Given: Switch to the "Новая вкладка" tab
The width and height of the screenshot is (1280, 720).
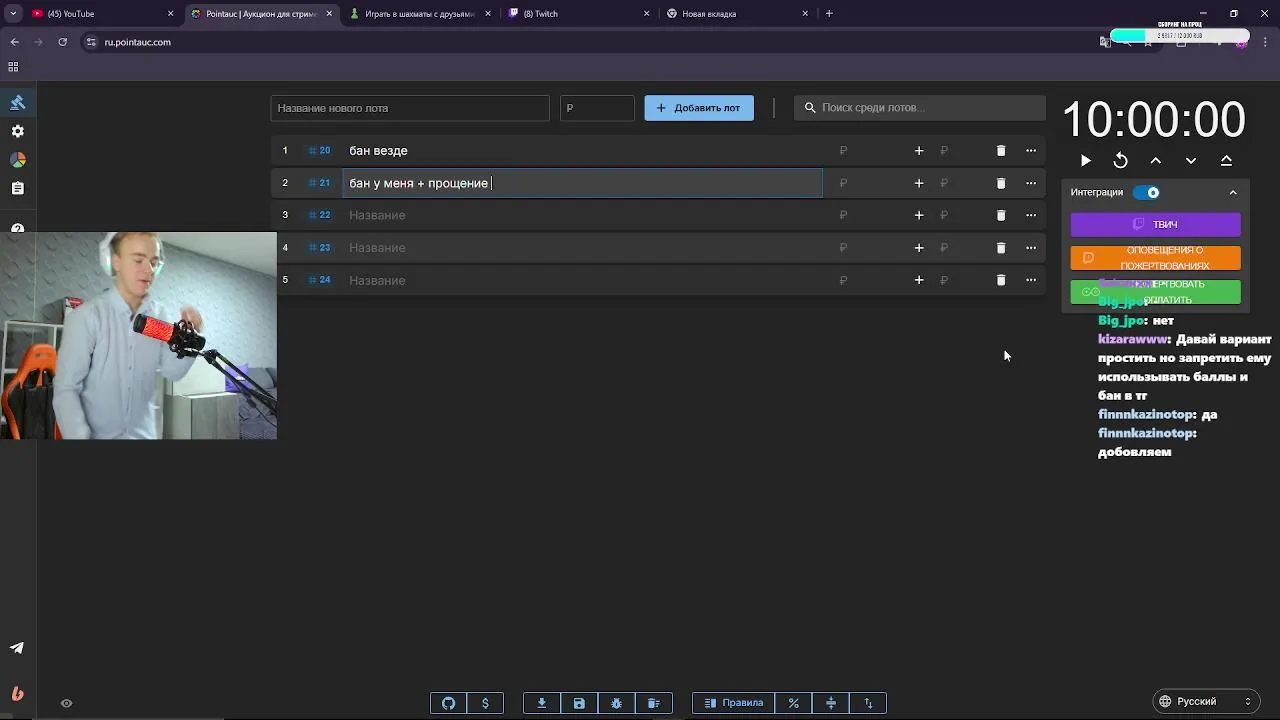Looking at the screenshot, I should tap(737, 14).
